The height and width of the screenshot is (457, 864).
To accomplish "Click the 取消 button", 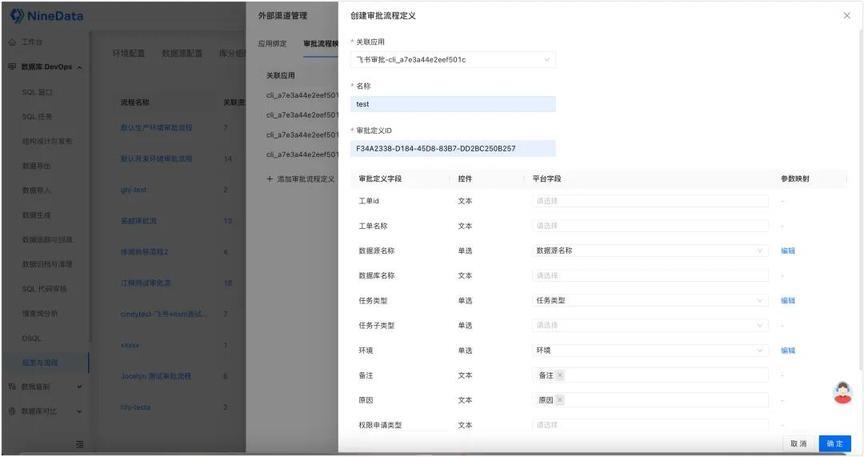I will point(798,443).
